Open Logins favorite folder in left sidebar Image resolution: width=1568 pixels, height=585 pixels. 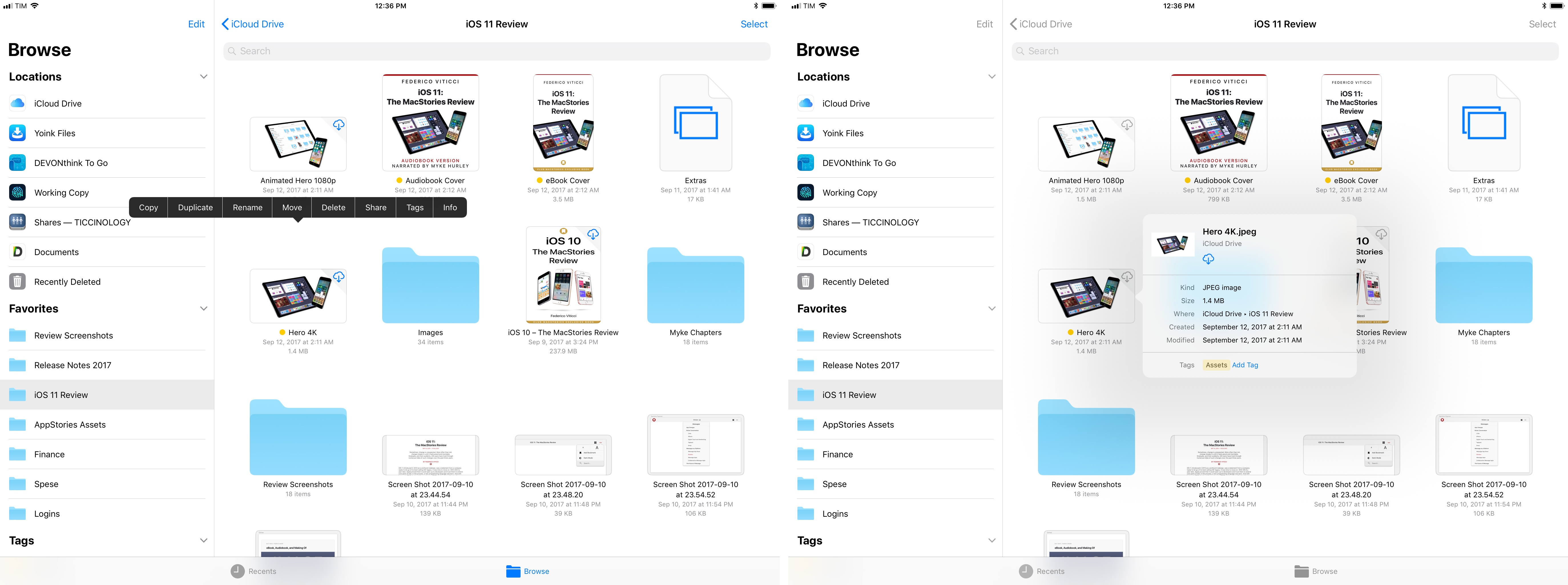click(107, 514)
